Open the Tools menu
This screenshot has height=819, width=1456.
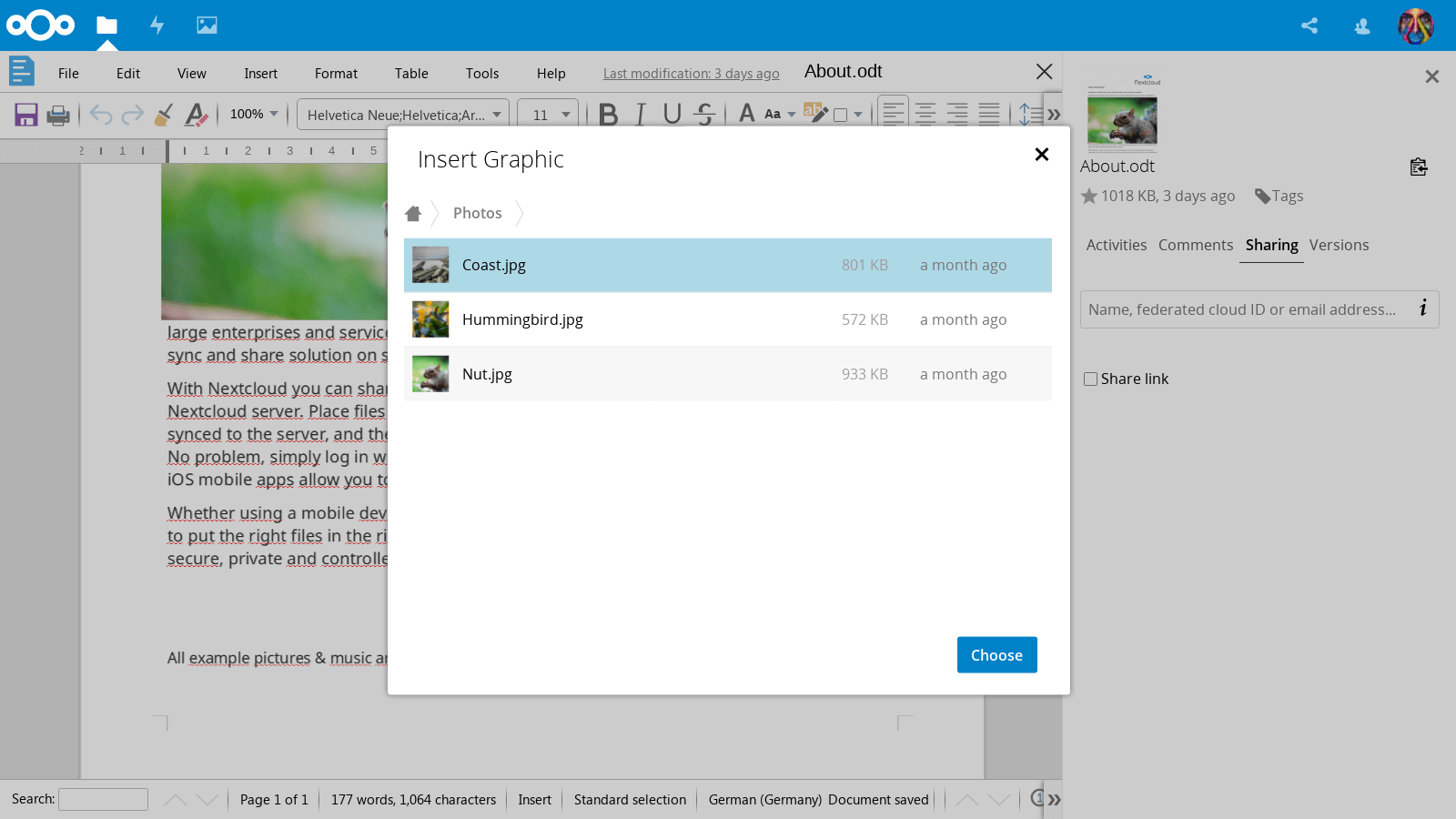482,74
